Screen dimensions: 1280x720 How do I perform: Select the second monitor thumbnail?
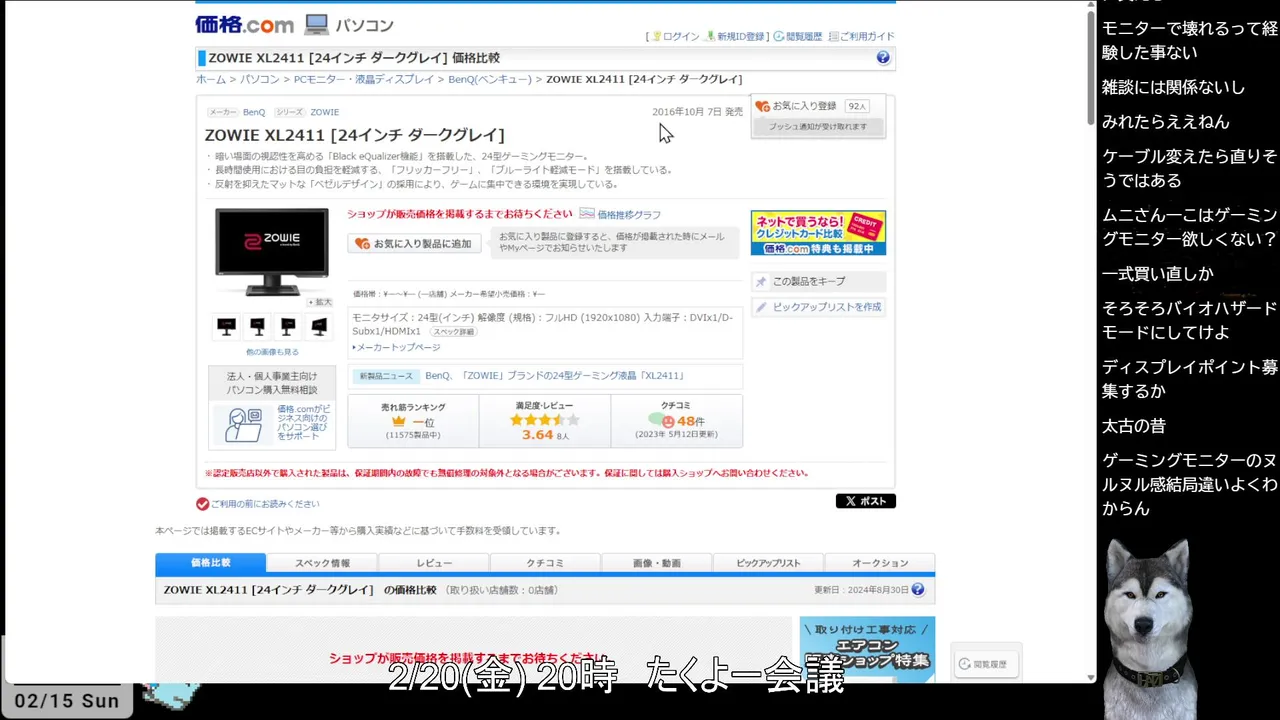coord(257,326)
